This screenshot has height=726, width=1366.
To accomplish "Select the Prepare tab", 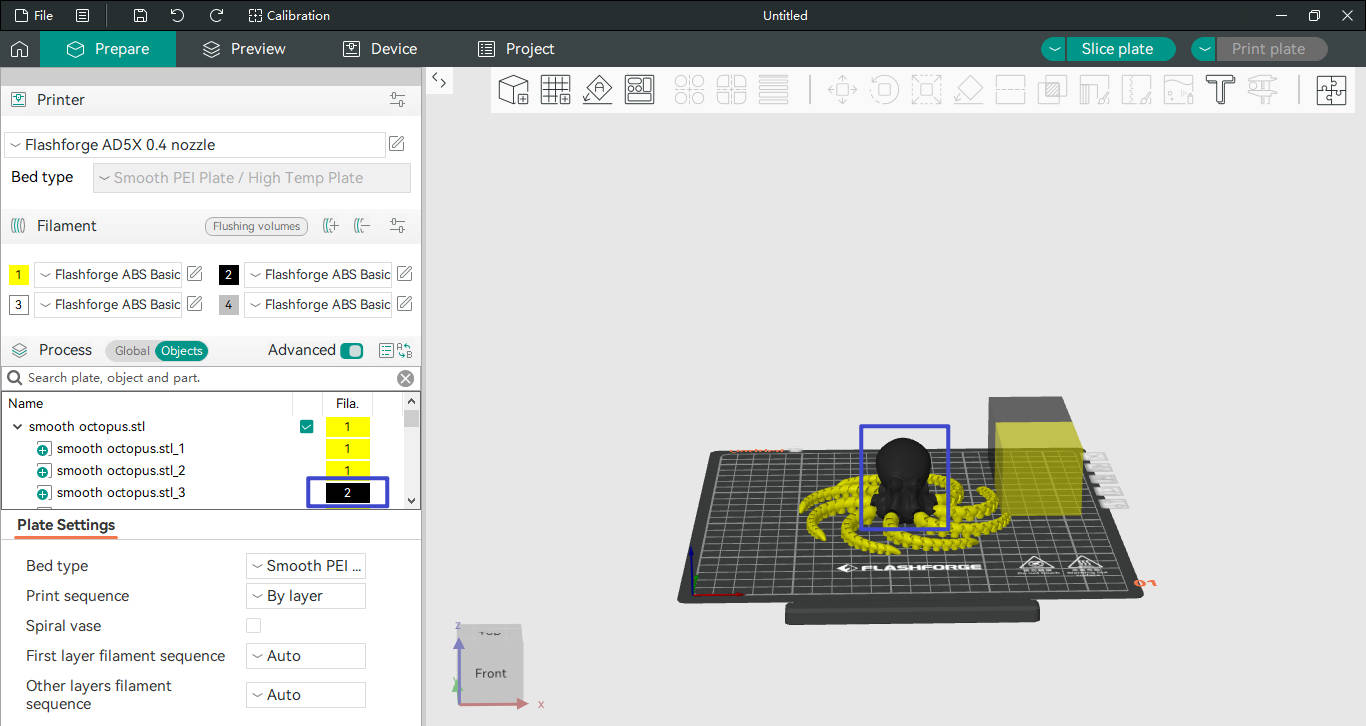I will (108, 49).
